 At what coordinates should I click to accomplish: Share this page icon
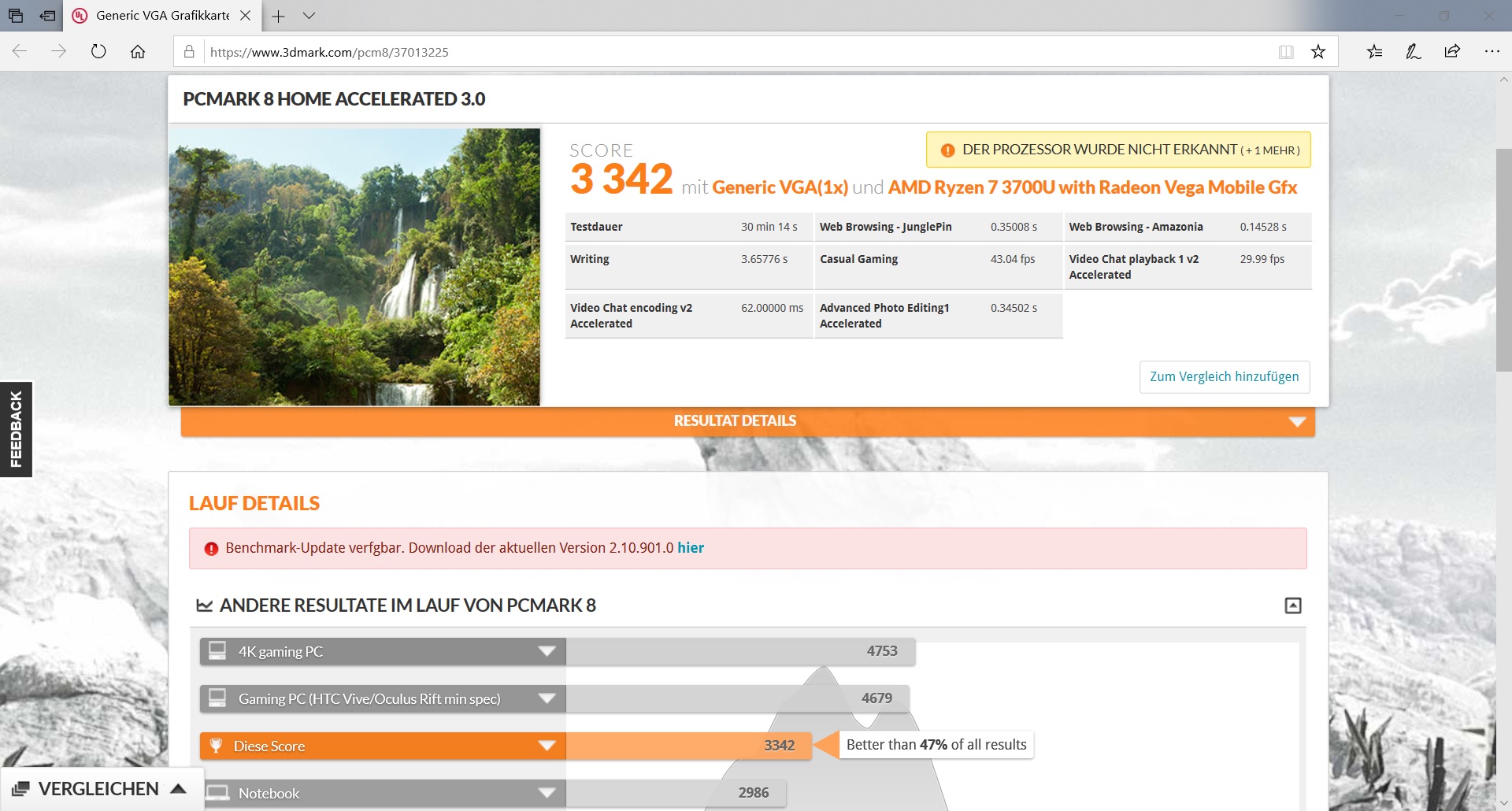coord(1452,52)
